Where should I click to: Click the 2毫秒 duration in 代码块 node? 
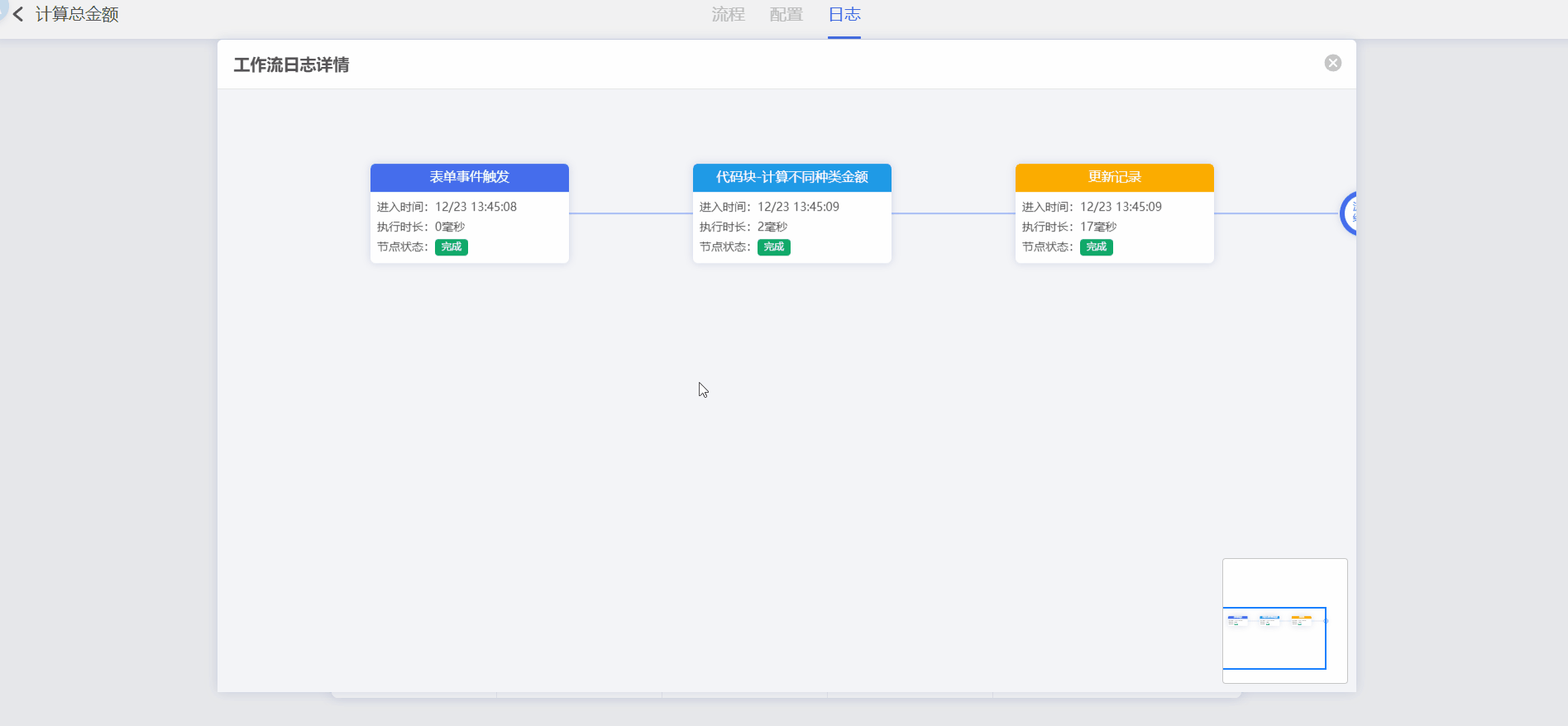(772, 227)
